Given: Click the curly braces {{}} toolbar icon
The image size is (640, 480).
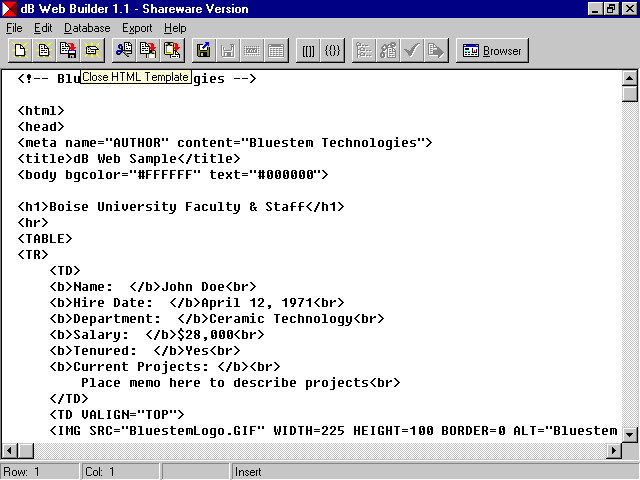Looking at the screenshot, I should [x=332, y=50].
